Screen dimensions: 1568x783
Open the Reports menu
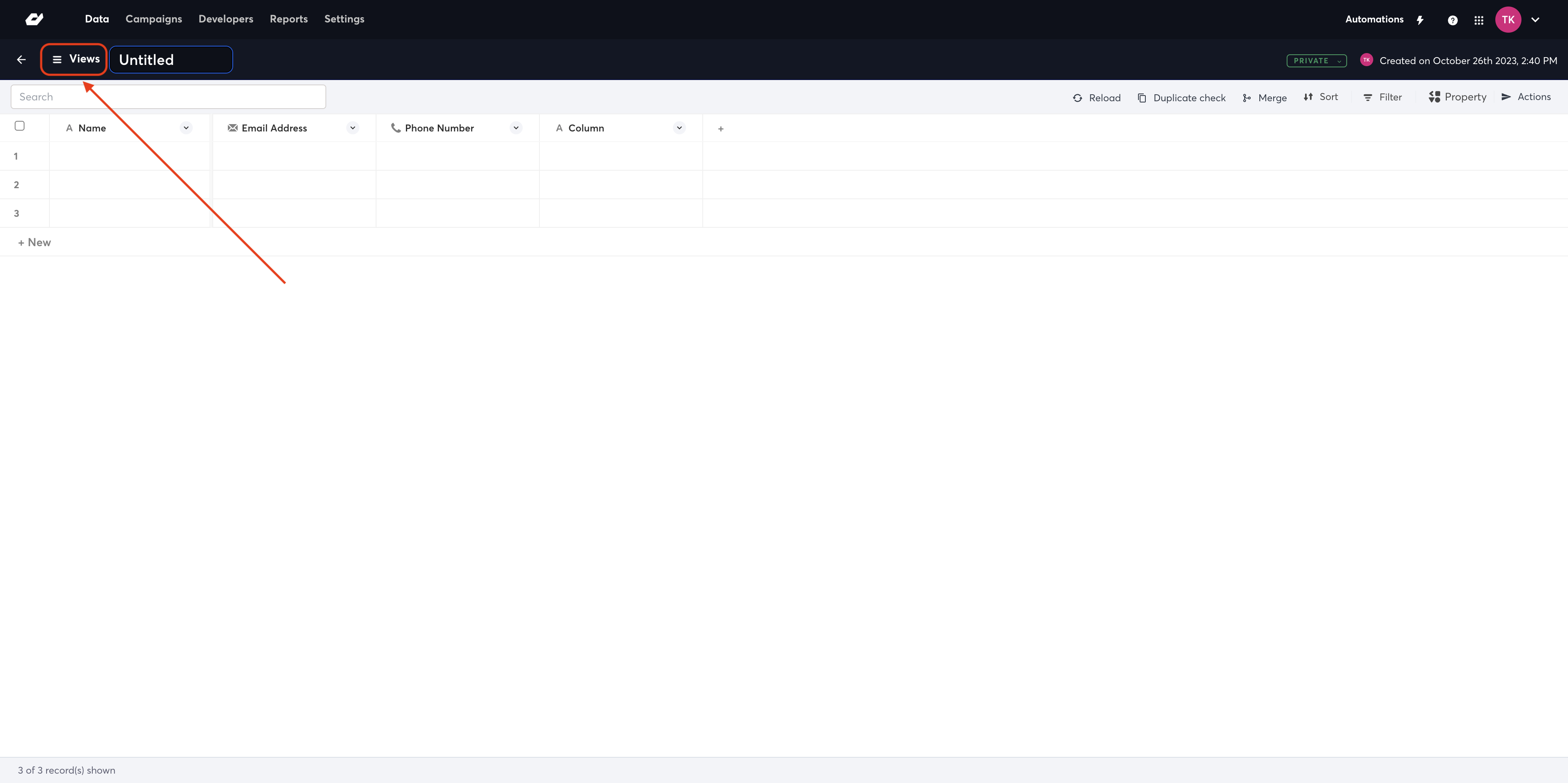[x=289, y=19]
